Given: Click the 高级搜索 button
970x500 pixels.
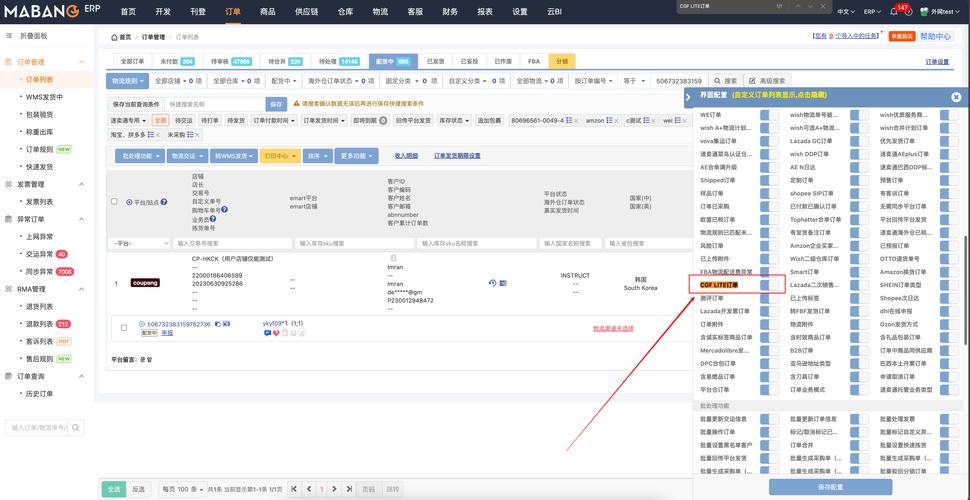Looking at the screenshot, I should tap(767, 80).
